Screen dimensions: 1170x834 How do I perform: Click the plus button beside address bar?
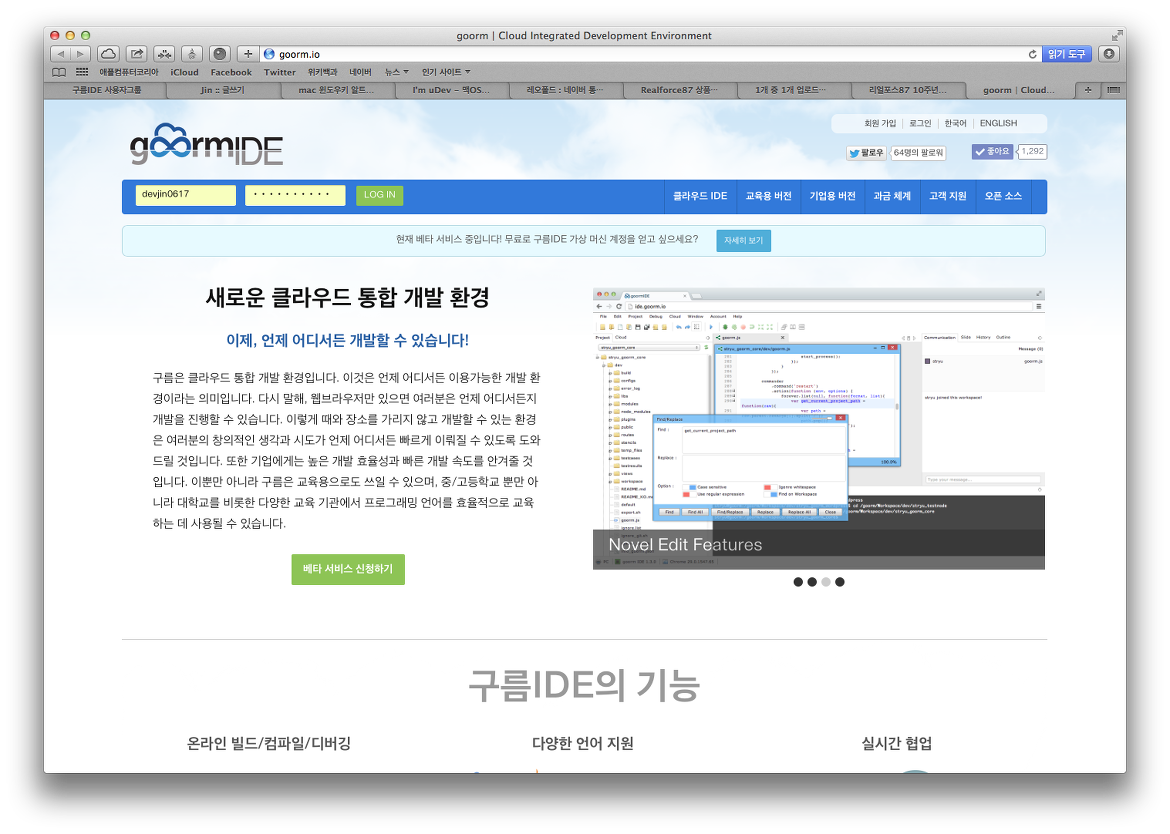248,54
